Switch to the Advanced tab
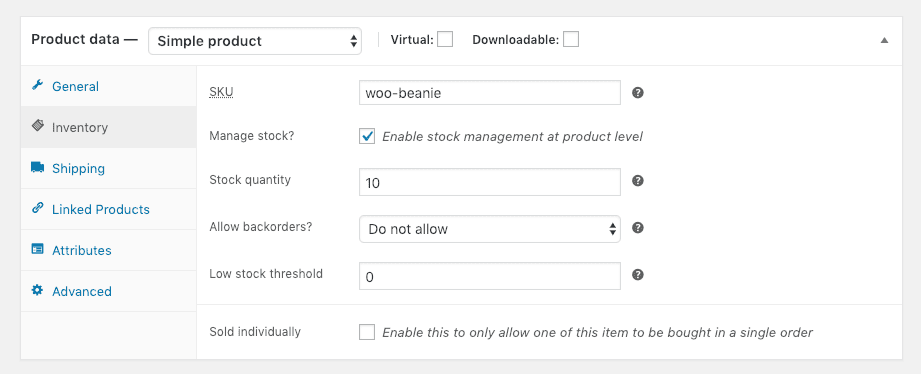Viewport: 921px width, 374px height. 109,292
